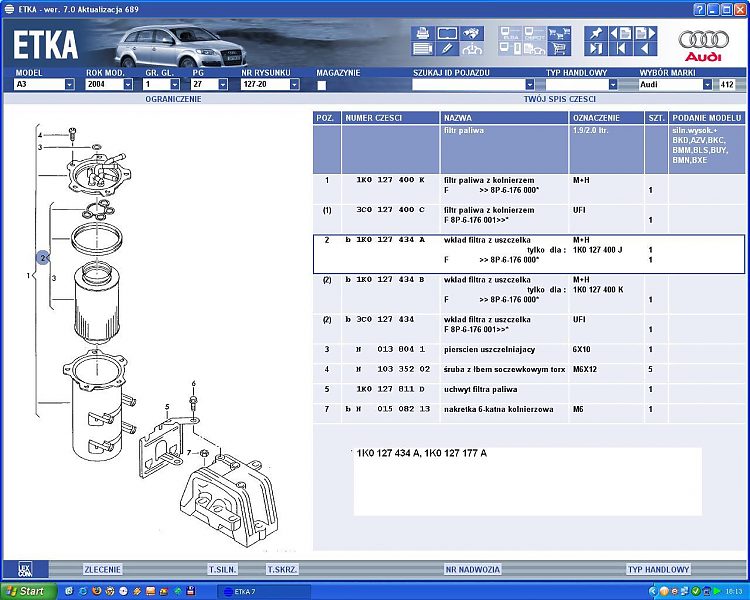
Task: Click the LexCom logo button
Action: tap(25, 569)
